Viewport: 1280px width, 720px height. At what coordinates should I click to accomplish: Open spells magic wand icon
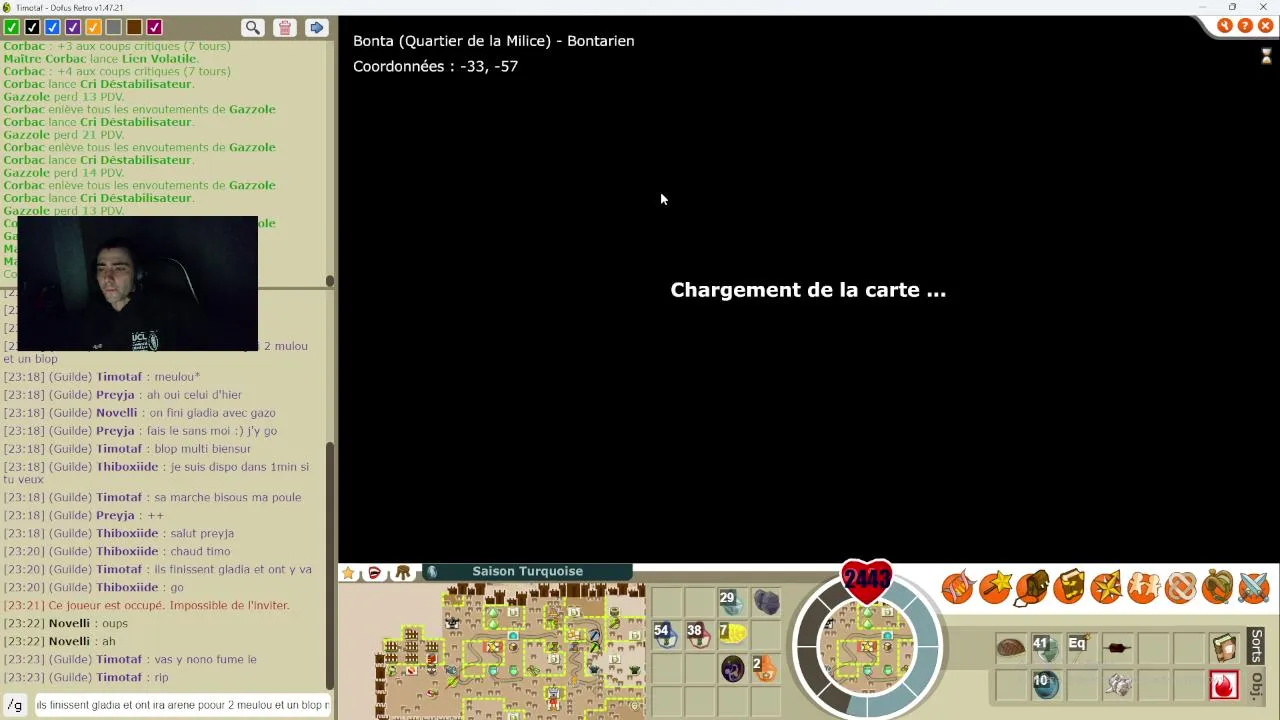click(x=995, y=588)
